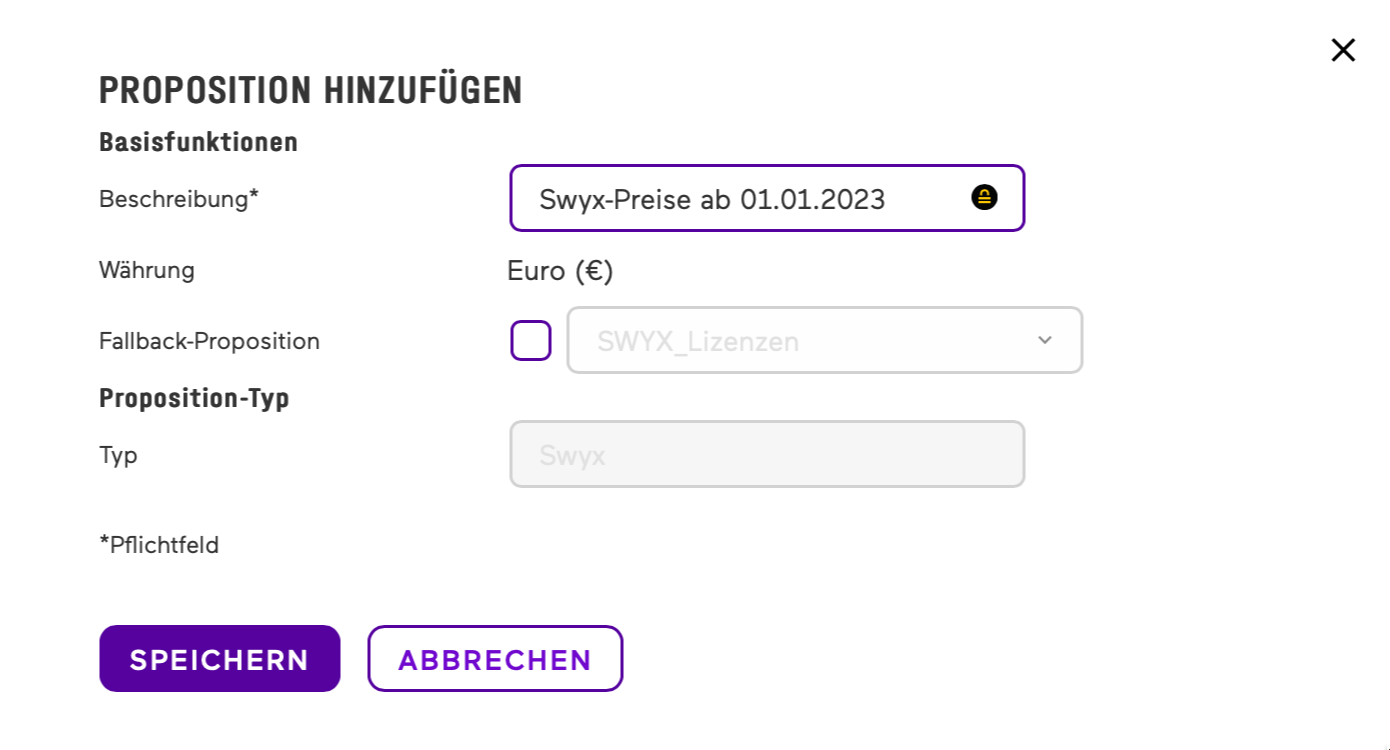Click the password manager icon in Beschreibung field
This screenshot has width=1390, height=750.
coord(984,198)
